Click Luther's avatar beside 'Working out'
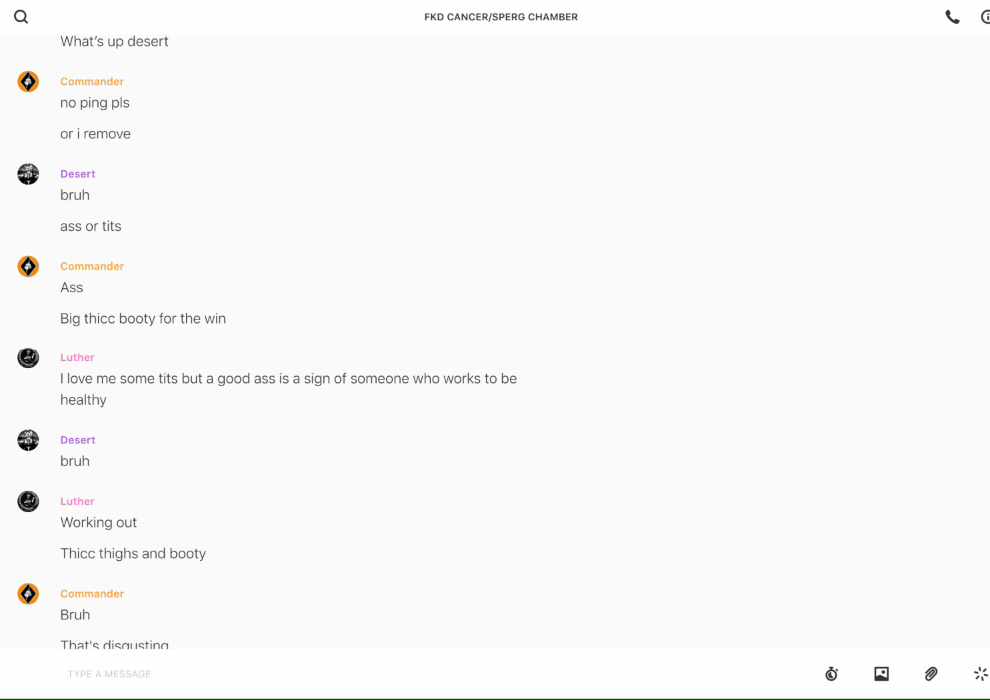Screen dimensions: 990x700 pos(28,501)
